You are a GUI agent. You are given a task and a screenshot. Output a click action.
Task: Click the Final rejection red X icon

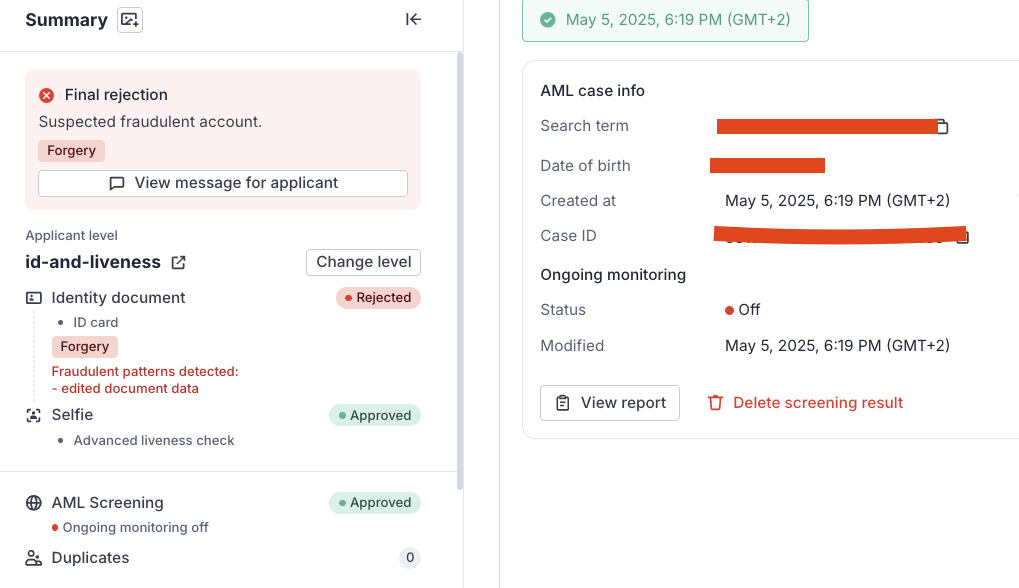[x=47, y=95]
